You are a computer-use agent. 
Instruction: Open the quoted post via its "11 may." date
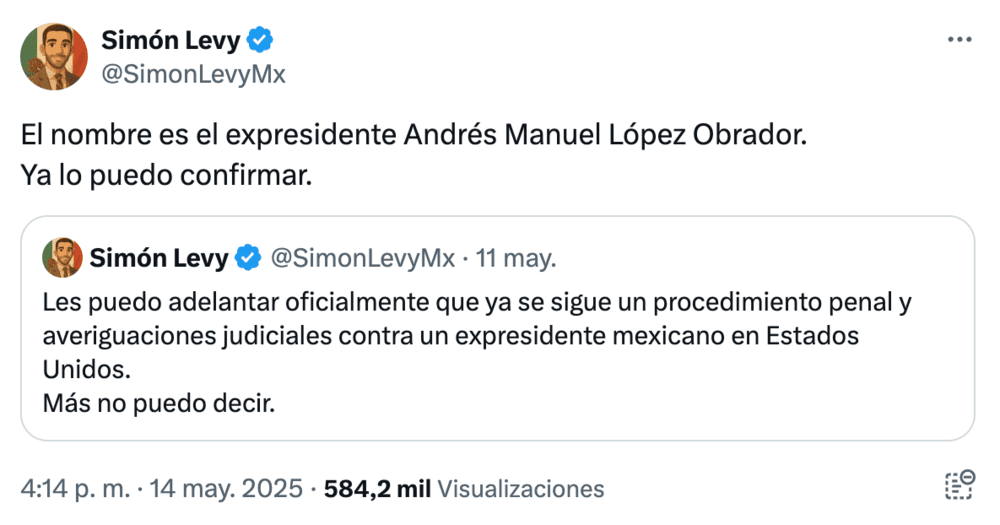(x=517, y=259)
